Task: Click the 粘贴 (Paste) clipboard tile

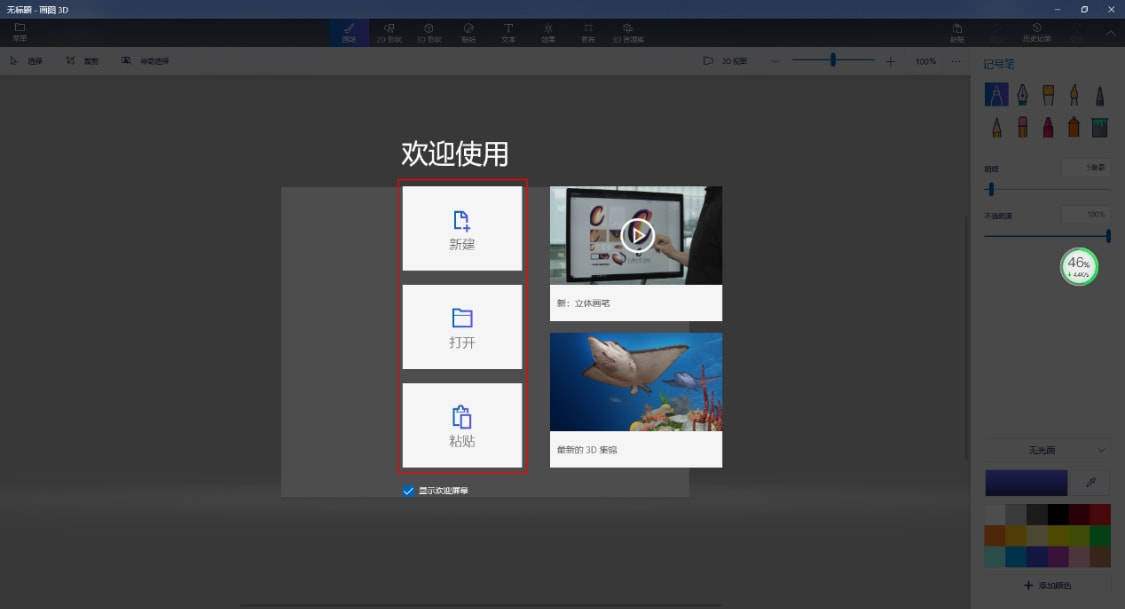Action: pyautogui.click(x=462, y=425)
